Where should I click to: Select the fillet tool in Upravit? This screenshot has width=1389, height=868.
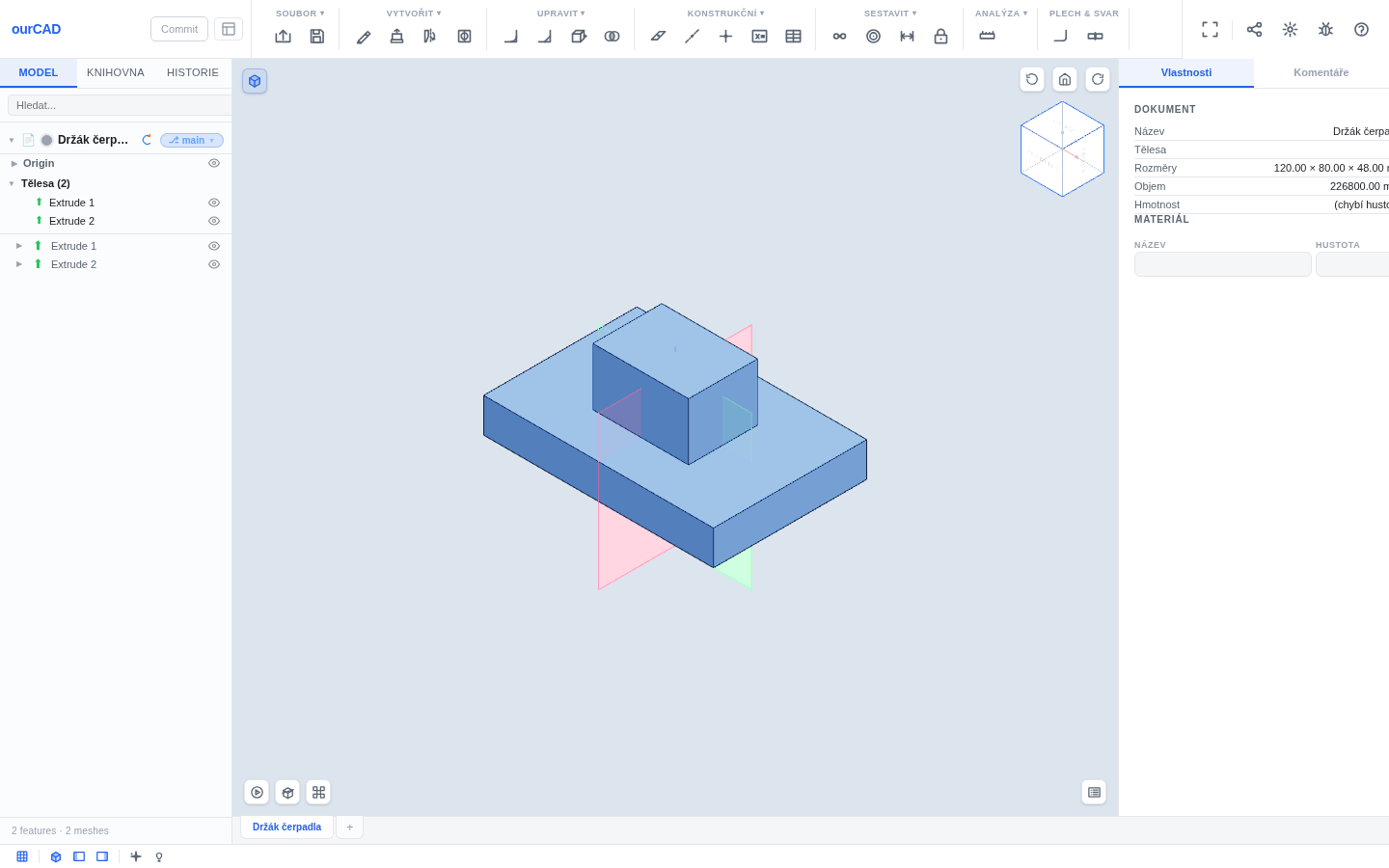click(x=511, y=37)
